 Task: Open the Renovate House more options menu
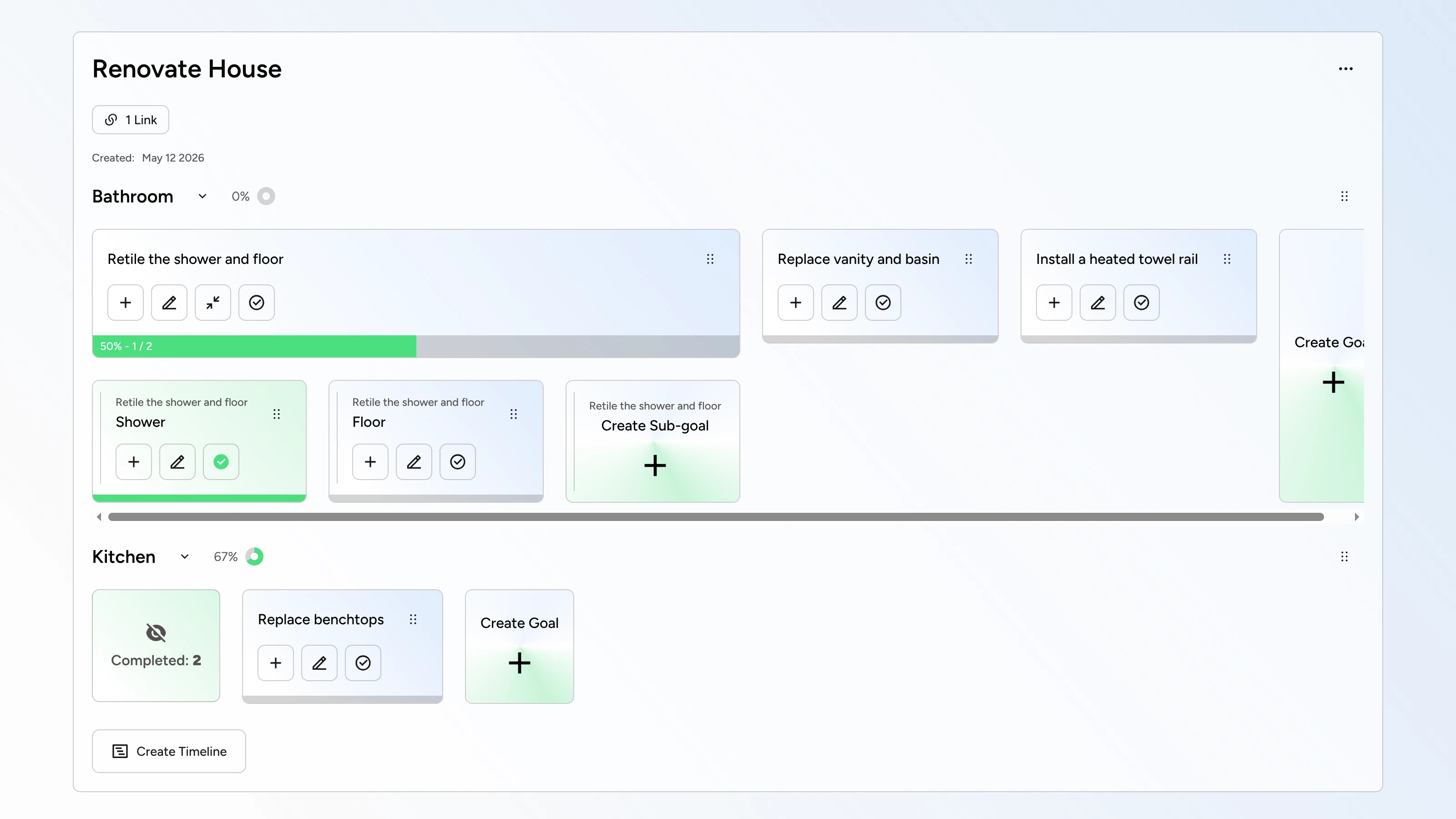[x=1345, y=69]
